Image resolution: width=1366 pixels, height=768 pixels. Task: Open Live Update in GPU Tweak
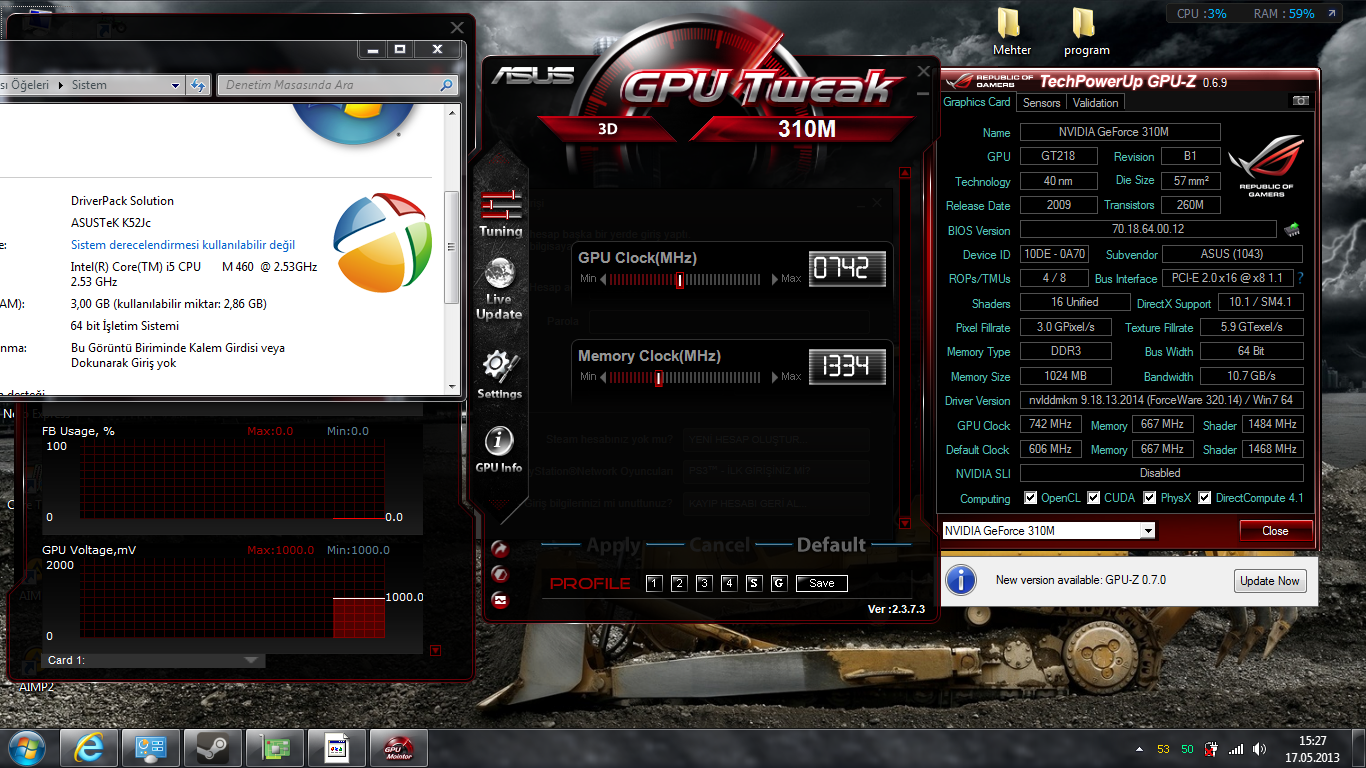[x=499, y=289]
